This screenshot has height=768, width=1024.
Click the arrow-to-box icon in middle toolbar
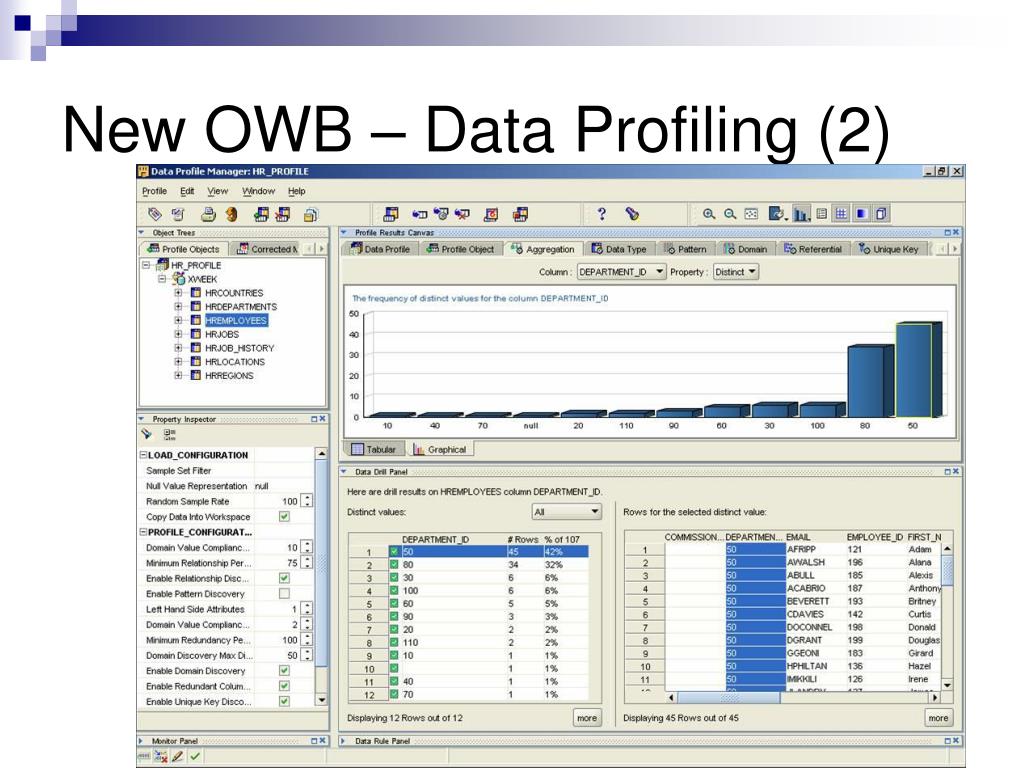(x=420, y=214)
